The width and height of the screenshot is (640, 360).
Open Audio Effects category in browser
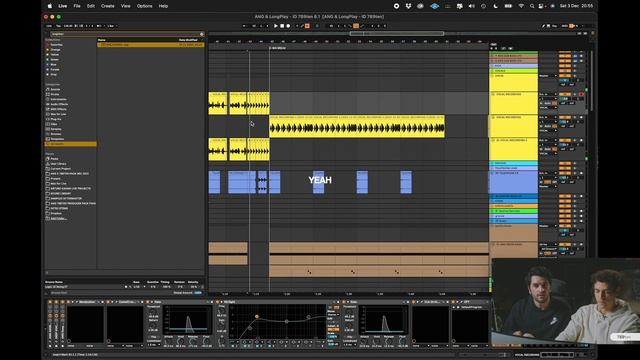59,104
